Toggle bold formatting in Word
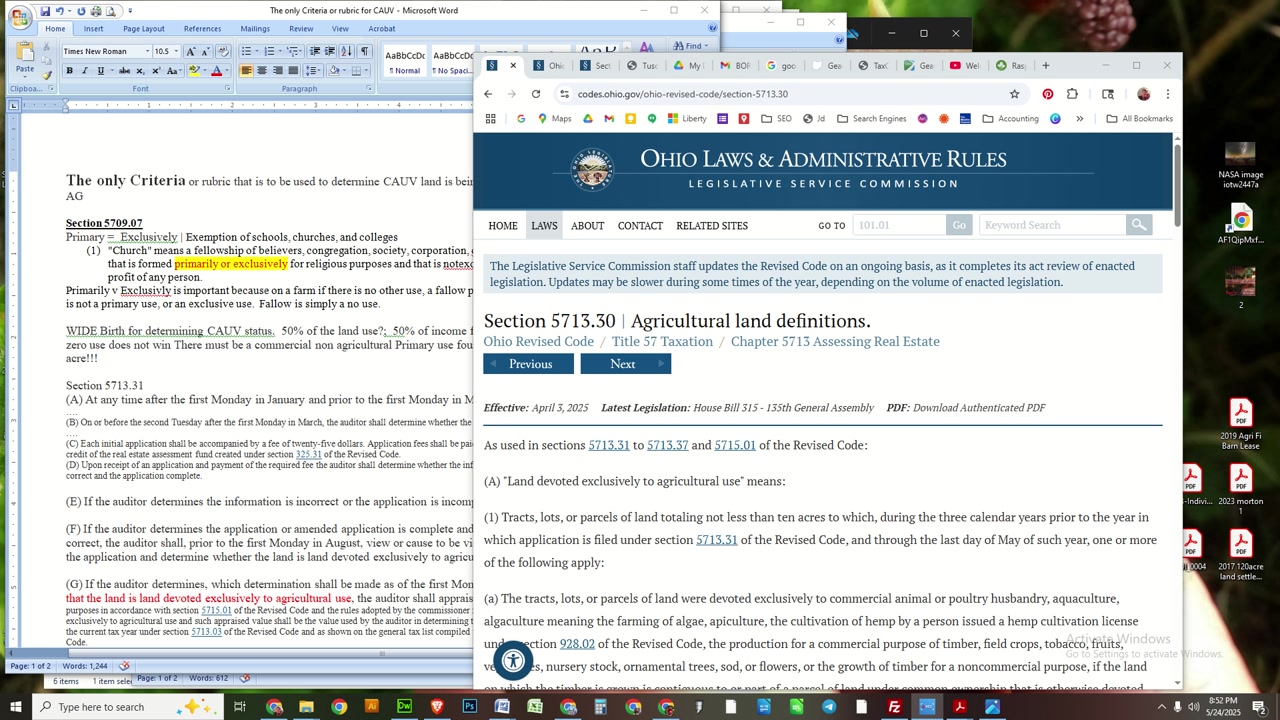This screenshot has width=1280, height=720. [x=69, y=71]
